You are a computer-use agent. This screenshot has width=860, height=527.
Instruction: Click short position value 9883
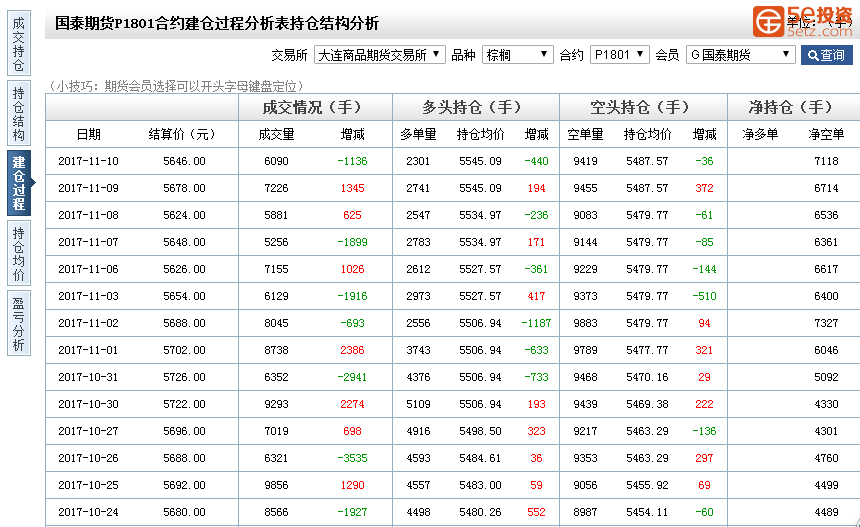tap(585, 323)
